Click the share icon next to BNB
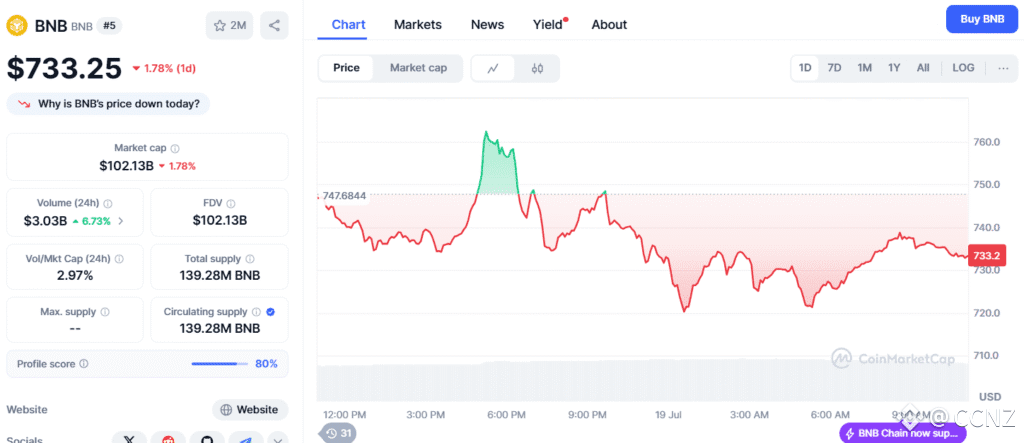Image resolution: width=1024 pixels, height=443 pixels. point(274,25)
